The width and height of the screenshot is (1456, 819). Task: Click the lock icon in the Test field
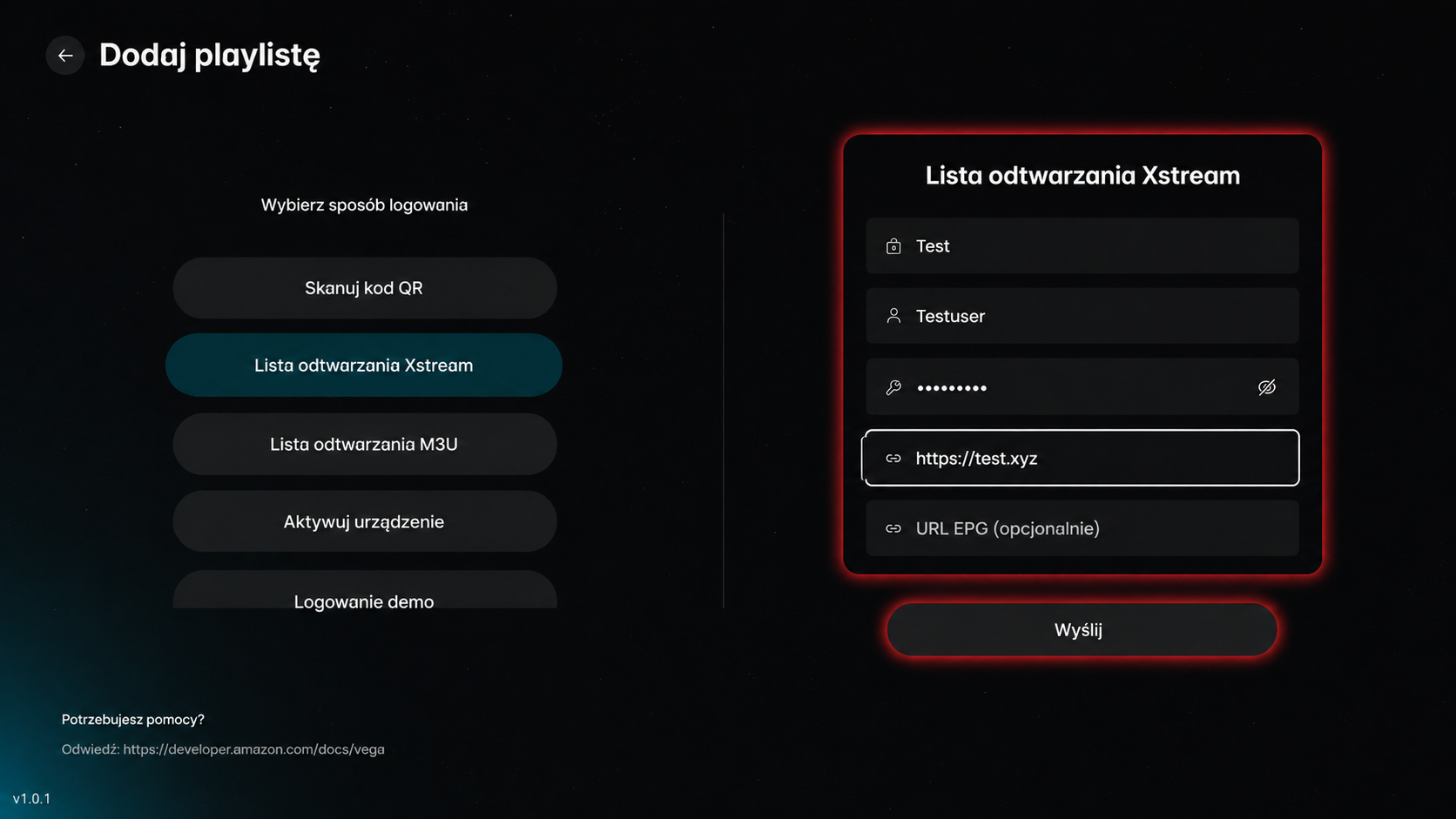pos(893,246)
